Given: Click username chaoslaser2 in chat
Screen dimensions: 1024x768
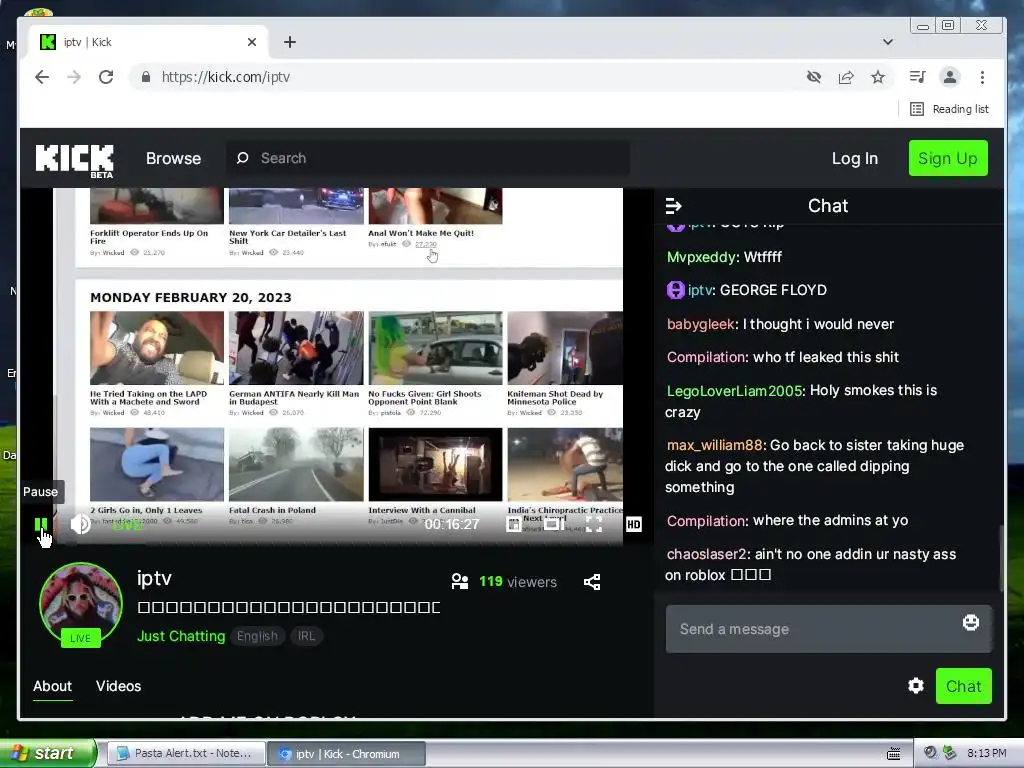Looking at the screenshot, I should 707,554.
